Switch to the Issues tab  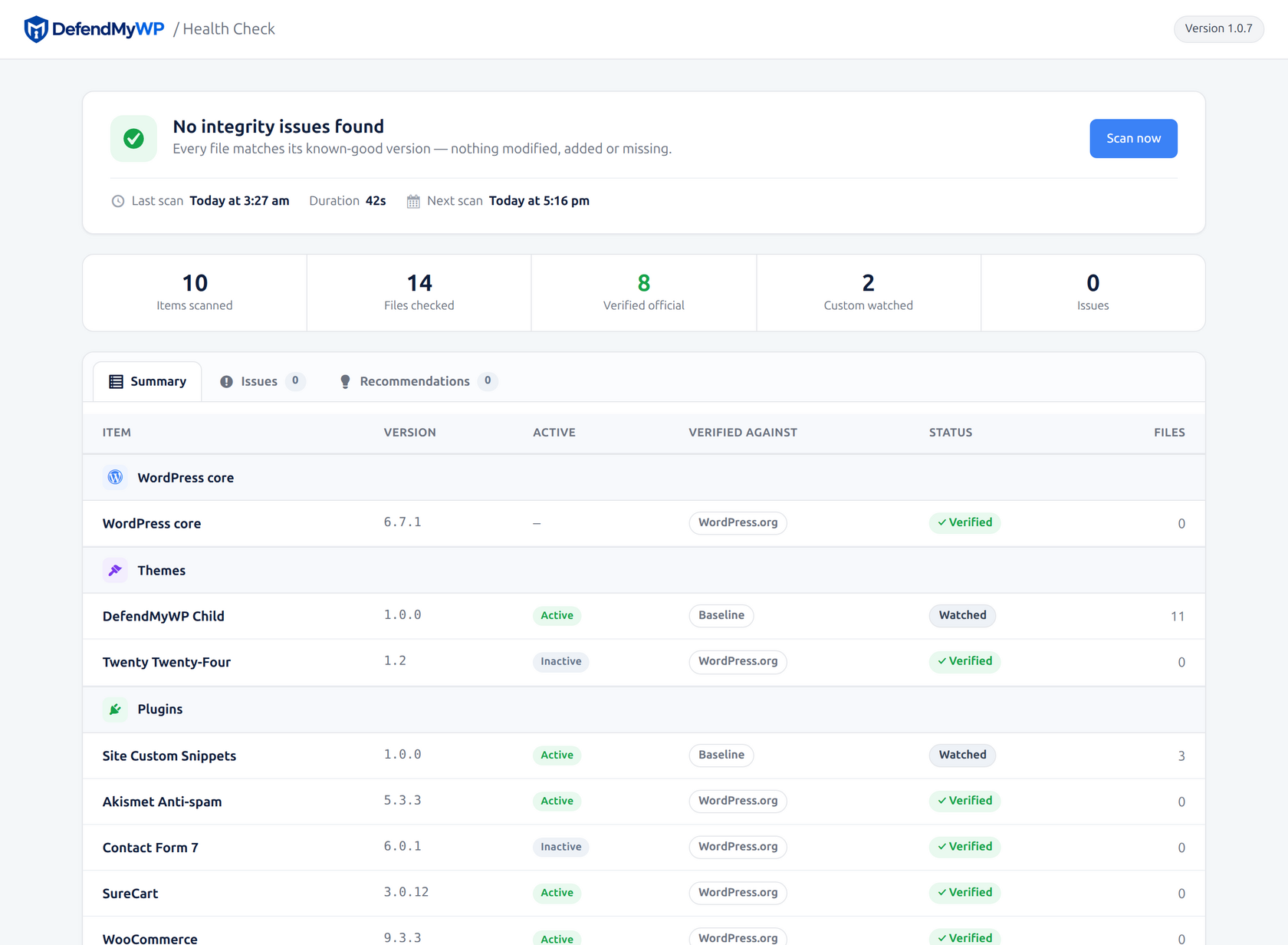pyautogui.click(x=262, y=381)
